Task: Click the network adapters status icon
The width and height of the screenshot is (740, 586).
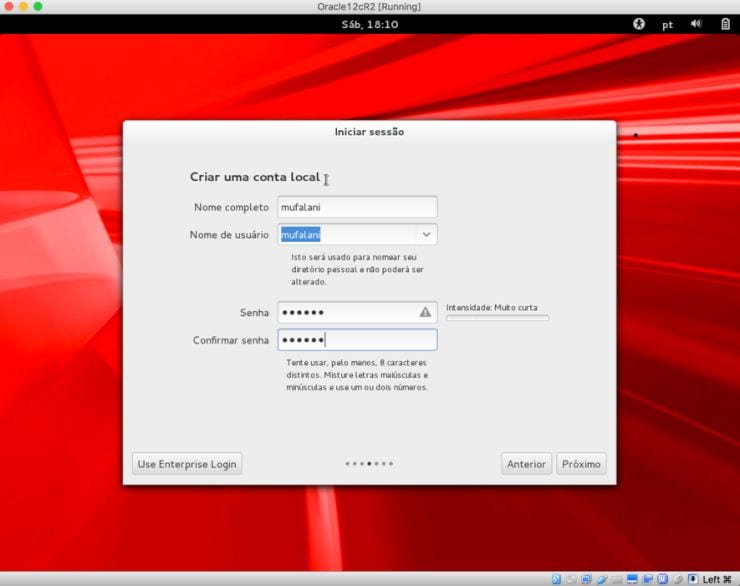Action: (587, 579)
